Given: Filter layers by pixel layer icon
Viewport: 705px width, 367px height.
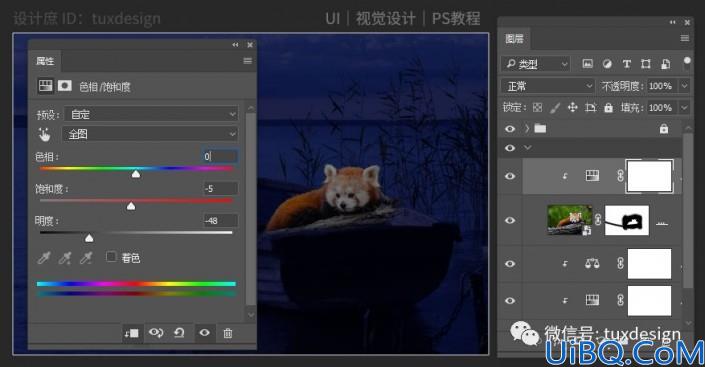Looking at the screenshot, I should [587, 64].
